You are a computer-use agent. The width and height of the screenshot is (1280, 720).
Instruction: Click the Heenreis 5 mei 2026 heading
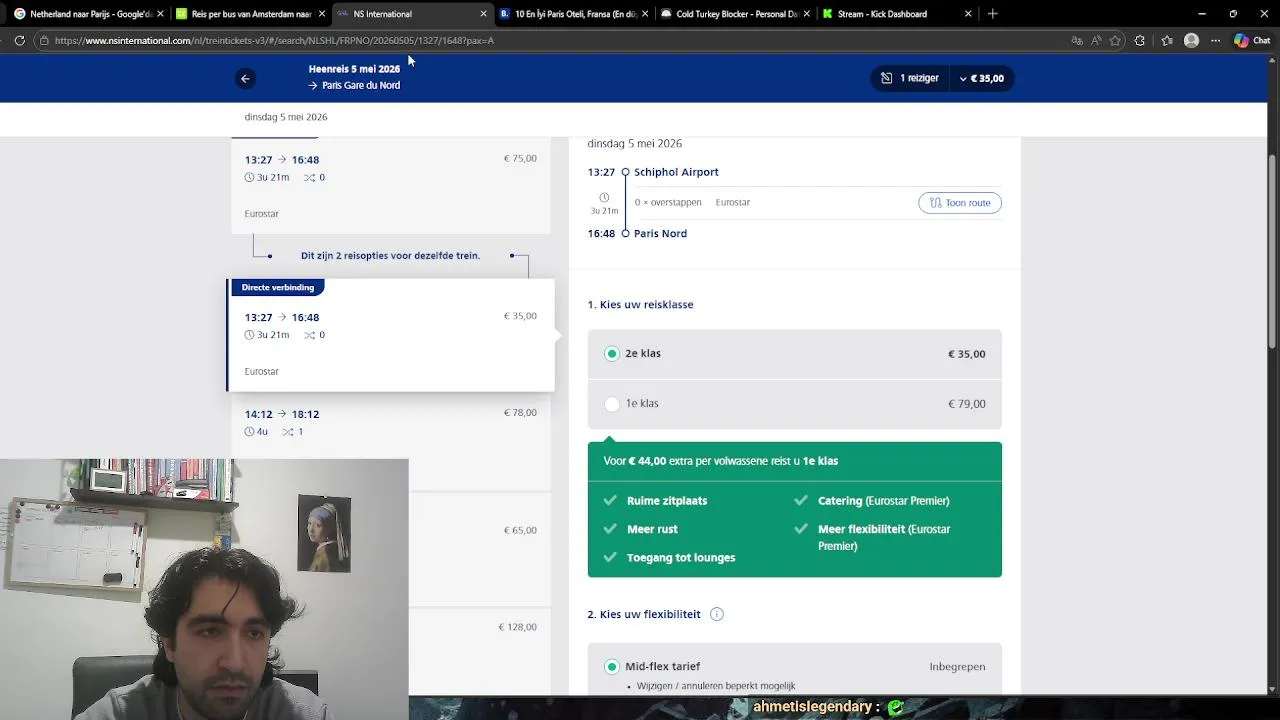[354, 69]
